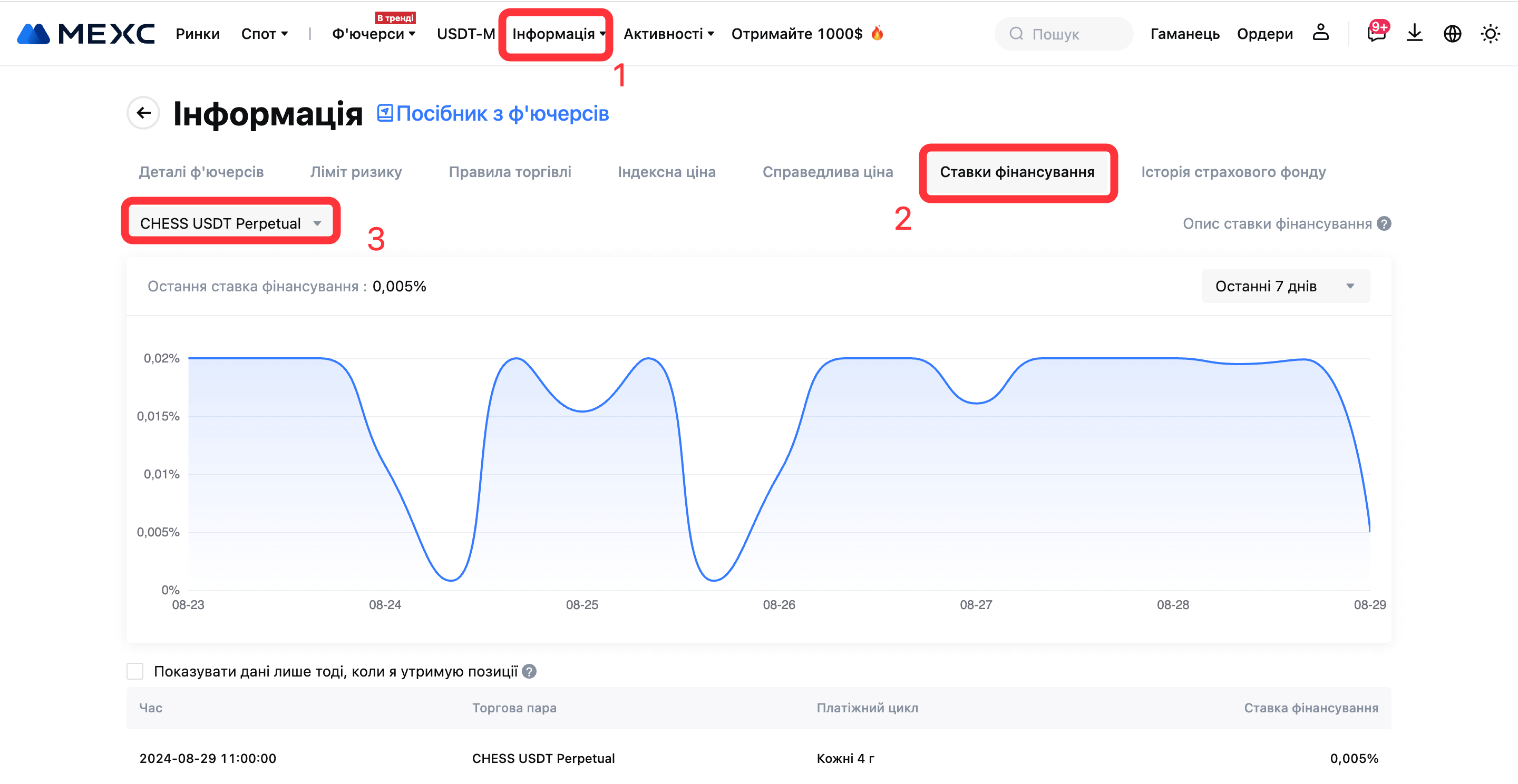Toggle the light/dark theme sun icon
This screenshot has height=784, width=1518.
[1490, 34]
